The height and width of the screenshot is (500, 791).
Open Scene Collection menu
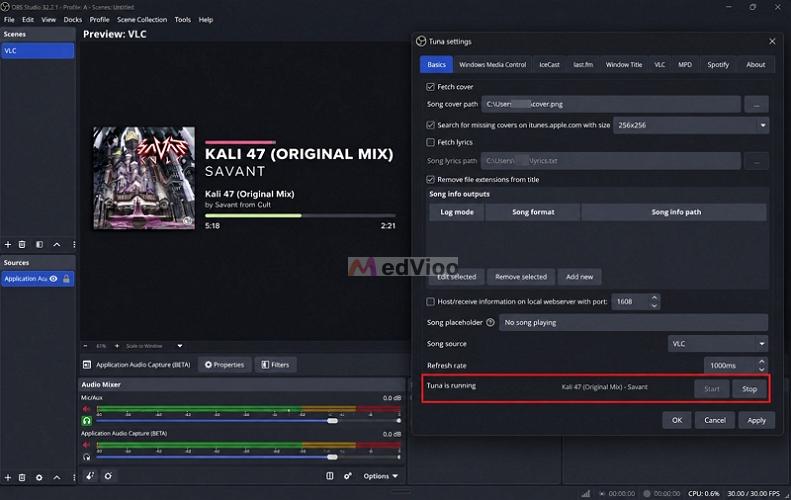(x=142, y=20)
